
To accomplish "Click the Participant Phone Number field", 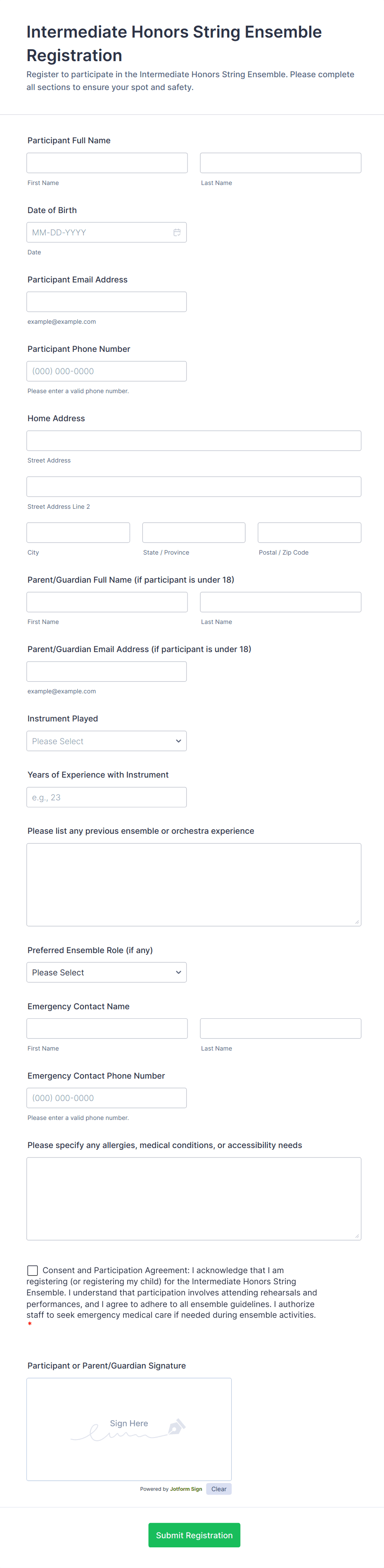I will tap(107, 371).
